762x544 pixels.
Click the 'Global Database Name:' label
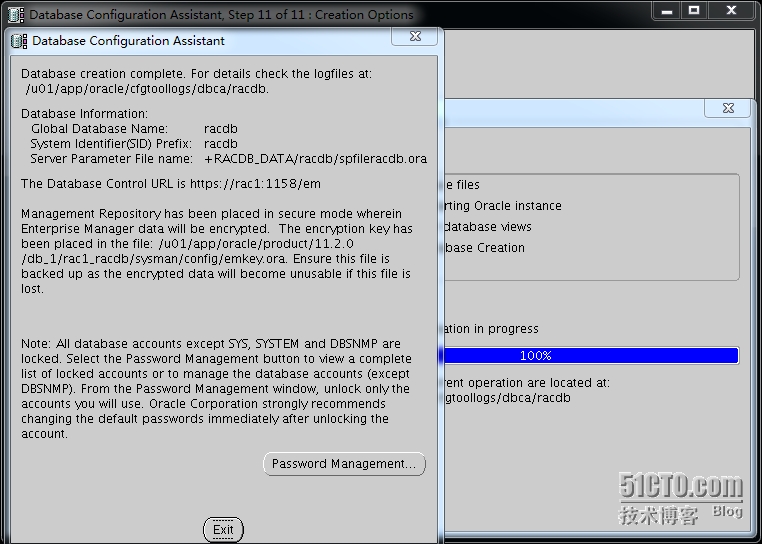coord(100,129)
